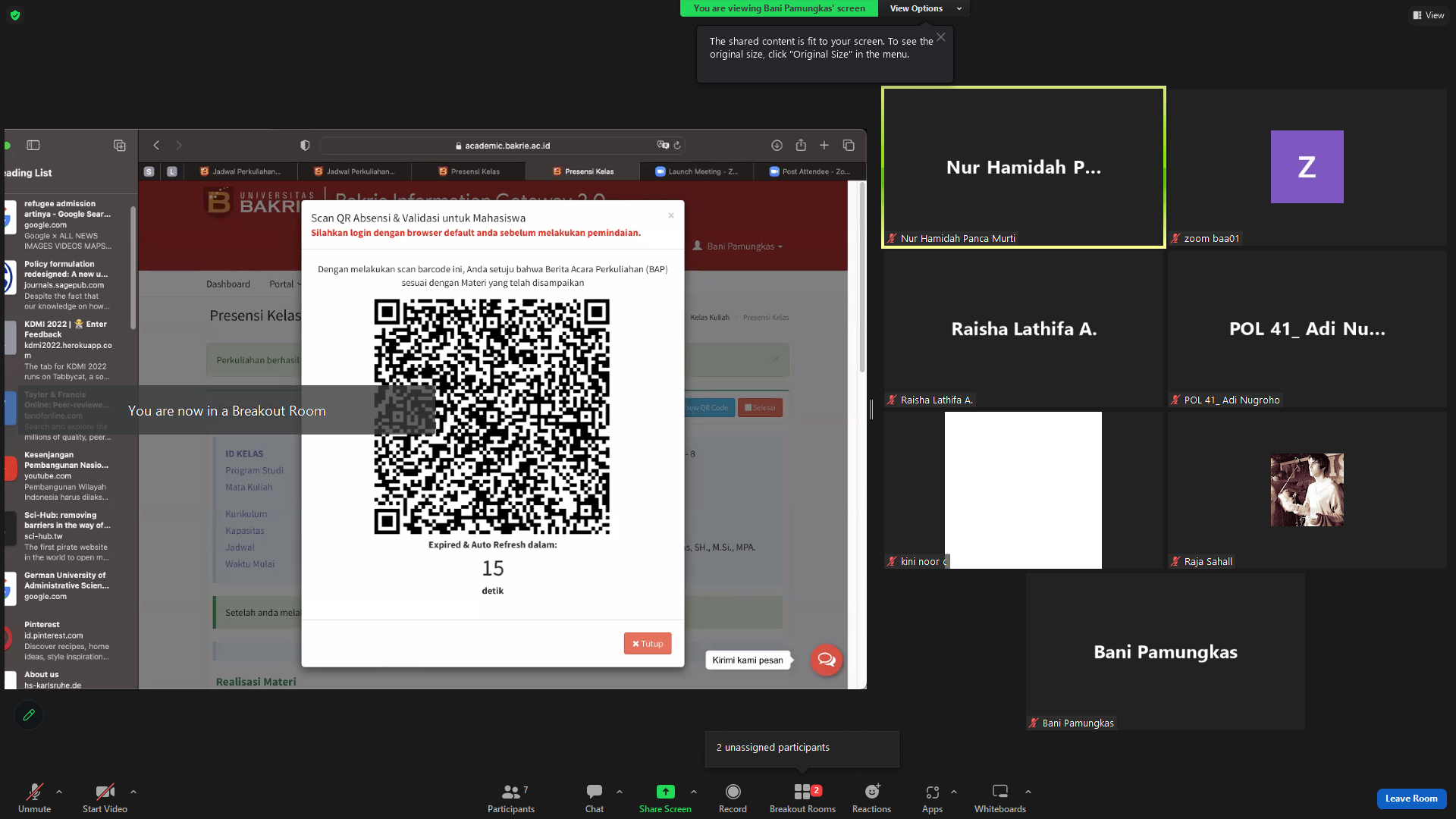Start recording with the Record button
The width and height of the screenshot is (1456, 819).
click(x=733, y=798)
